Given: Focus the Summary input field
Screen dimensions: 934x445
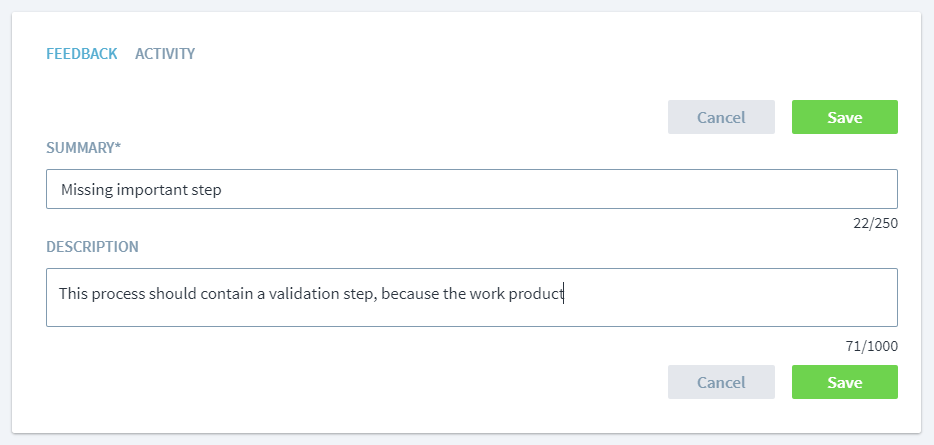Looking at the screenshot, I should [x=471, y=189].
